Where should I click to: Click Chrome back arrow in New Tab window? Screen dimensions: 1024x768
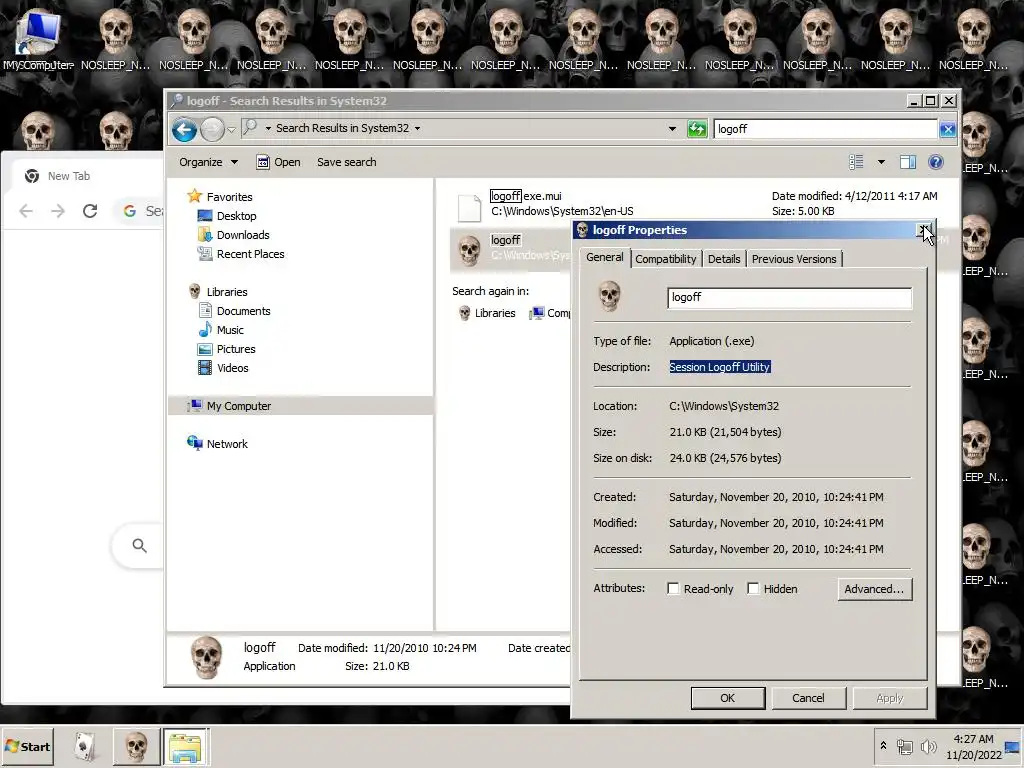[26, 210]
